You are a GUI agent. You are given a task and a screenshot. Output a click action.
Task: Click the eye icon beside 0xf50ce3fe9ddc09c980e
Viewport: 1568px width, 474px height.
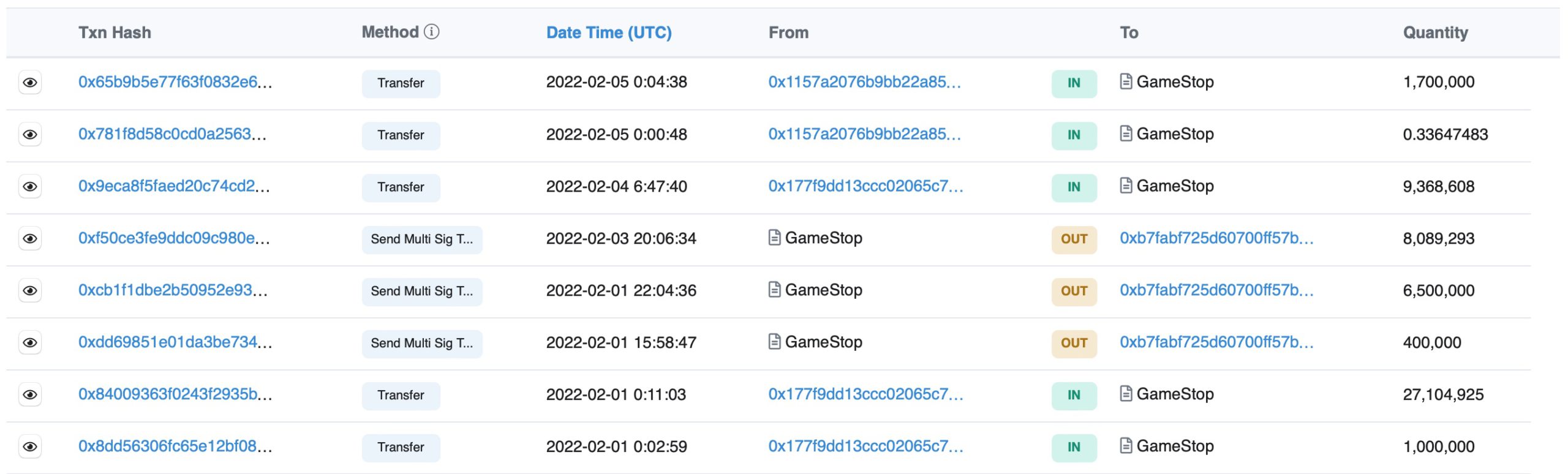point(30,239)
